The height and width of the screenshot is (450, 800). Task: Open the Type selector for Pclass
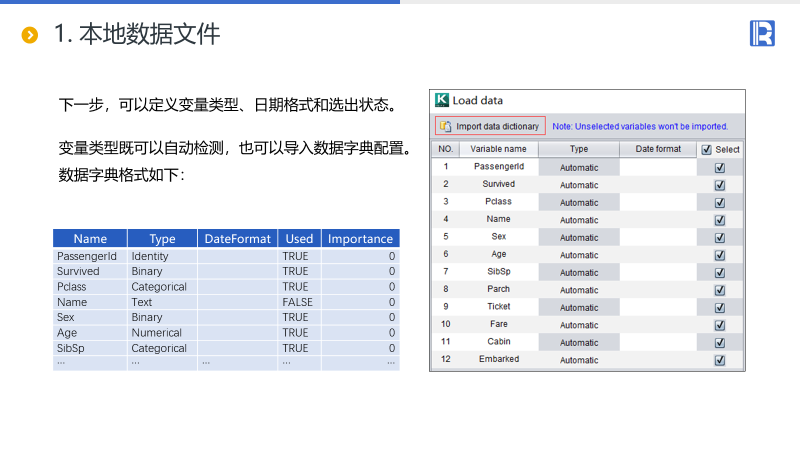(x=579, y=202)
